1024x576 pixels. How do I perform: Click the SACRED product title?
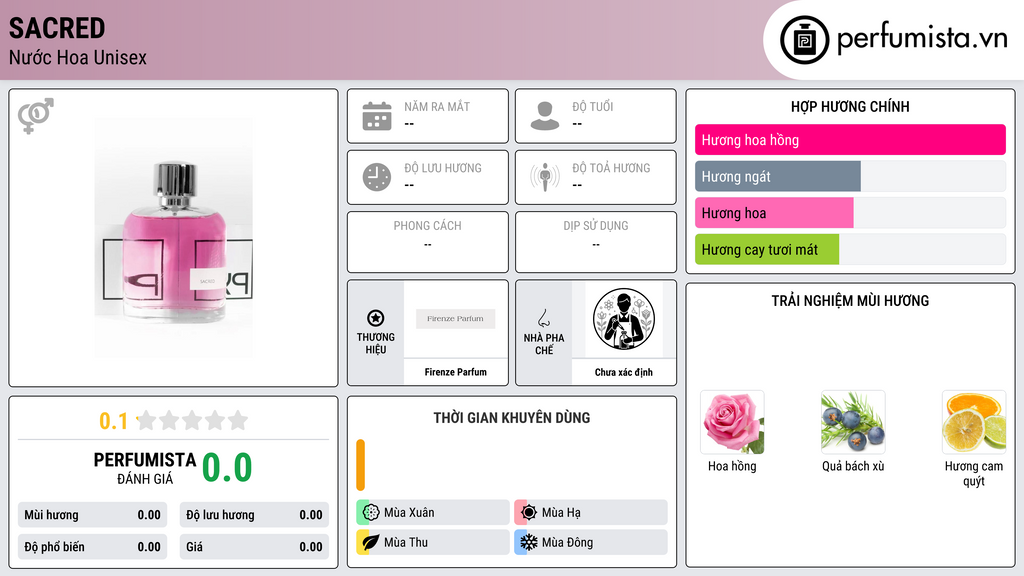57,28
